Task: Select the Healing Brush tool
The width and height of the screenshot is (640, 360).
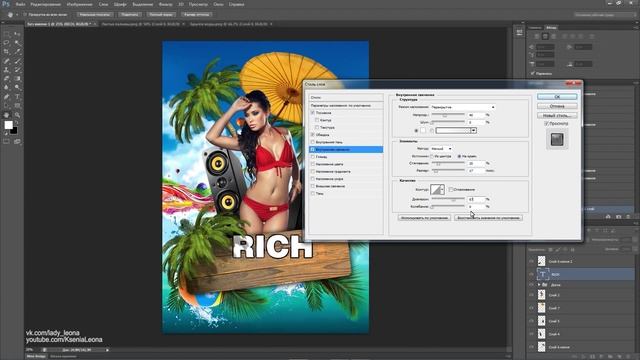Action: coord(7,61)
